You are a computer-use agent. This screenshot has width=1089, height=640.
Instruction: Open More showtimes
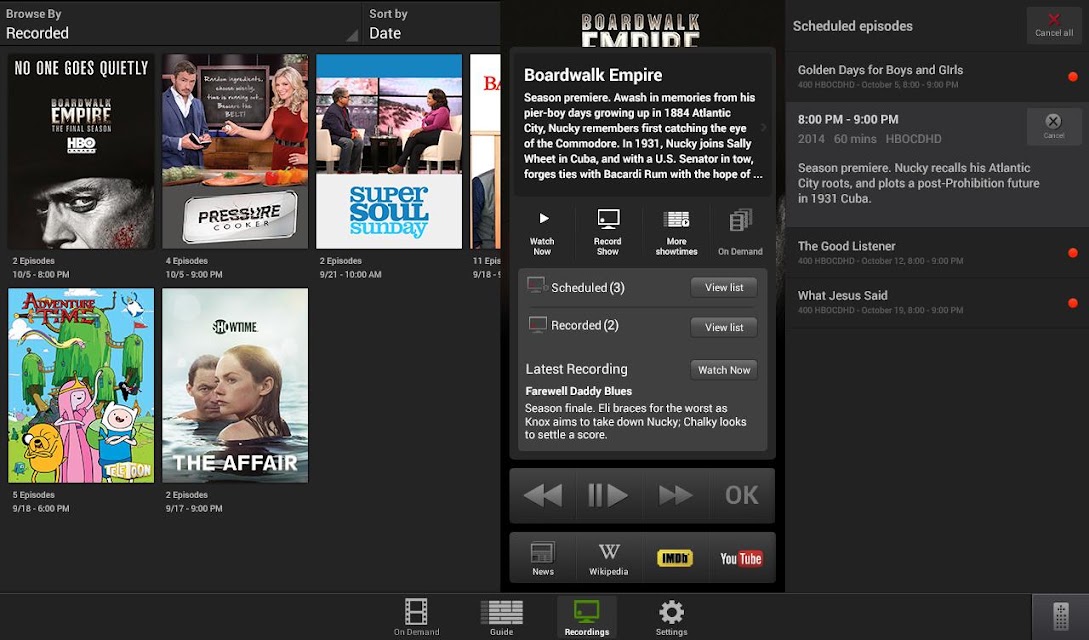tap(676, 233)
